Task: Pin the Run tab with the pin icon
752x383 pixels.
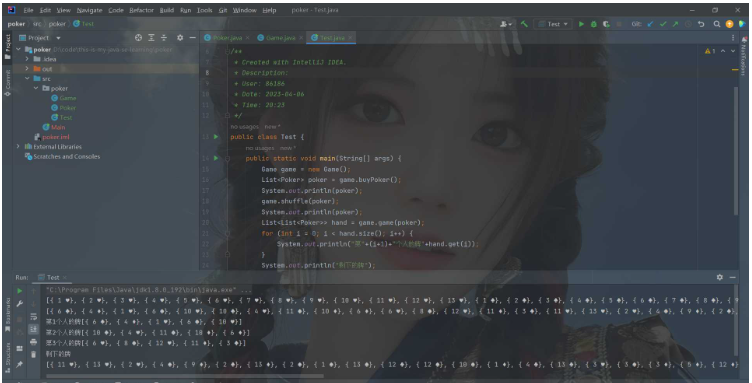Action: click(x=20, y=364)
